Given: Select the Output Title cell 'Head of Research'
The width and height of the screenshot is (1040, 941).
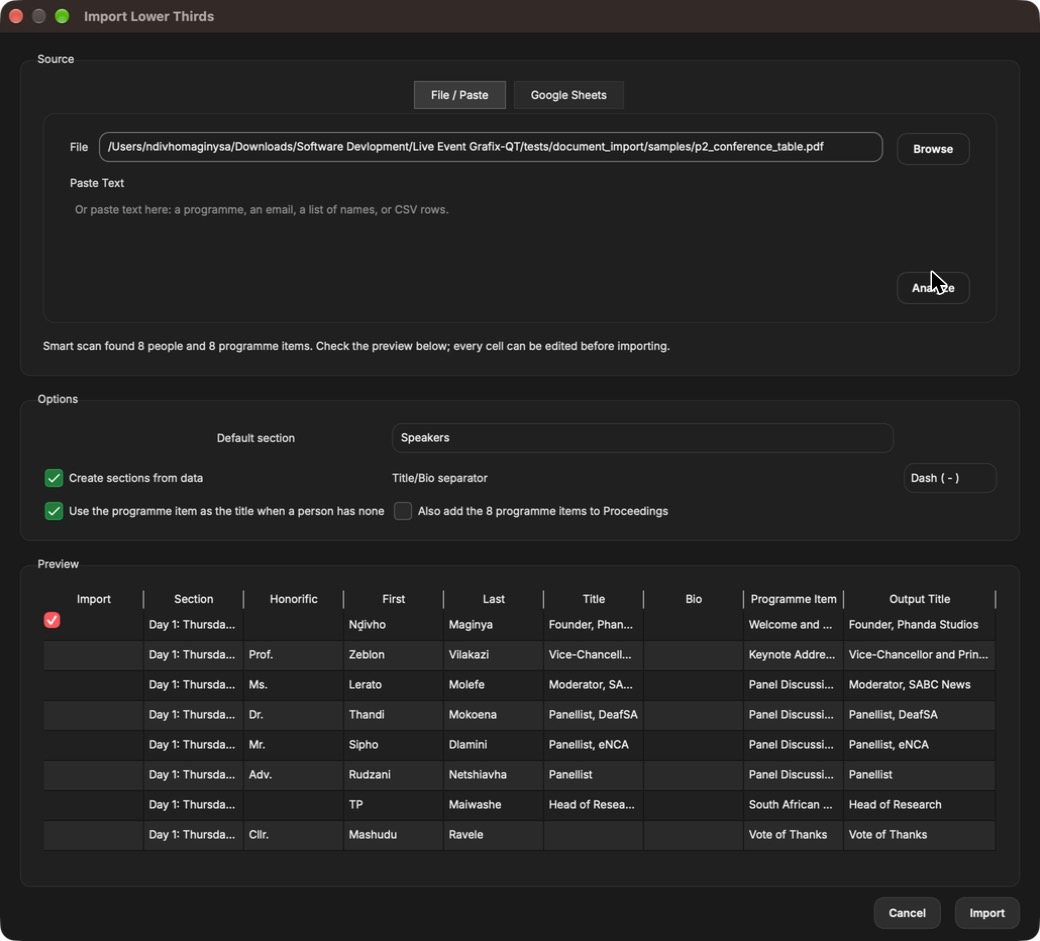Looking at the screenshot, I should [x=919, y=804].
